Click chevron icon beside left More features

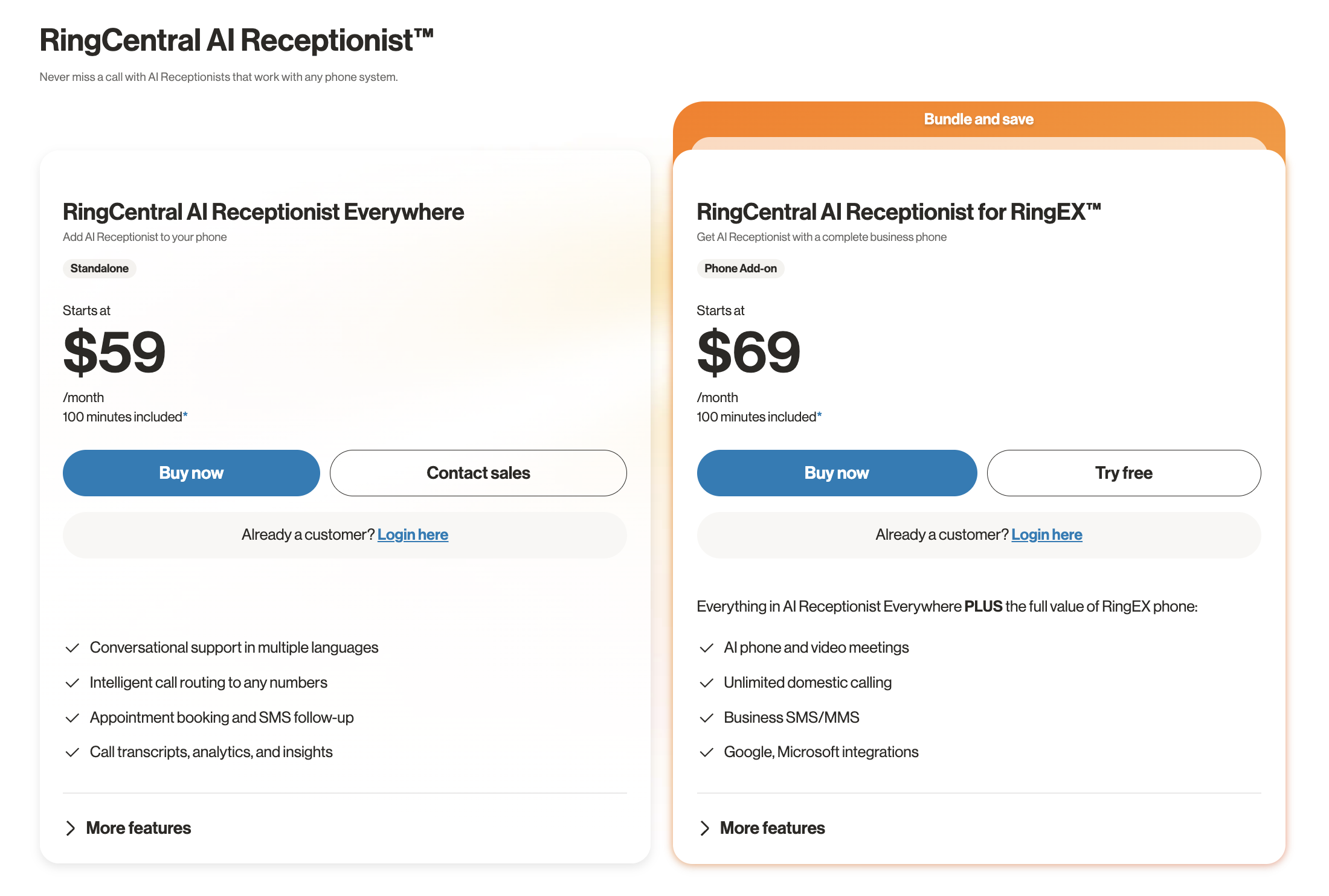(71, 828)
